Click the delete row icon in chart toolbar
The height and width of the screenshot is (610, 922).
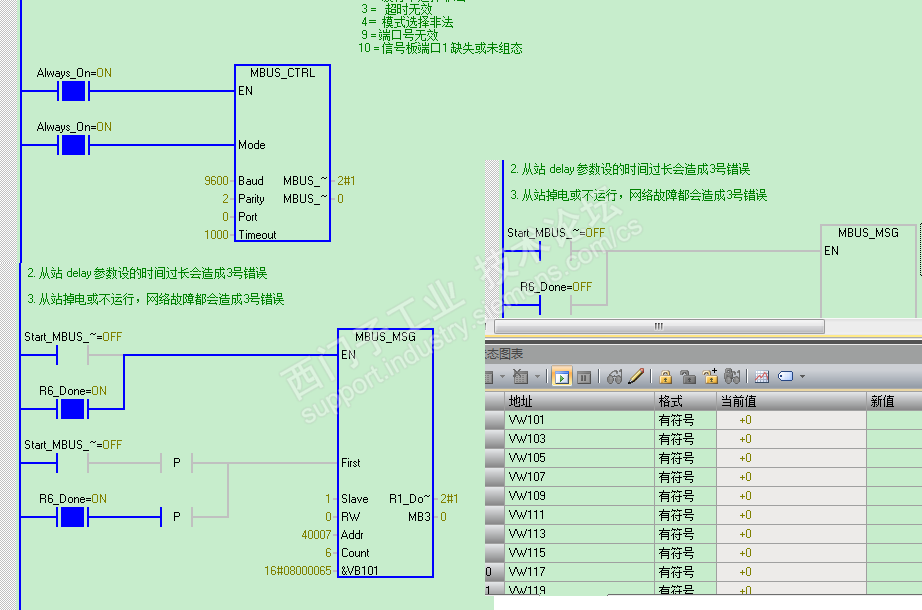520,376
